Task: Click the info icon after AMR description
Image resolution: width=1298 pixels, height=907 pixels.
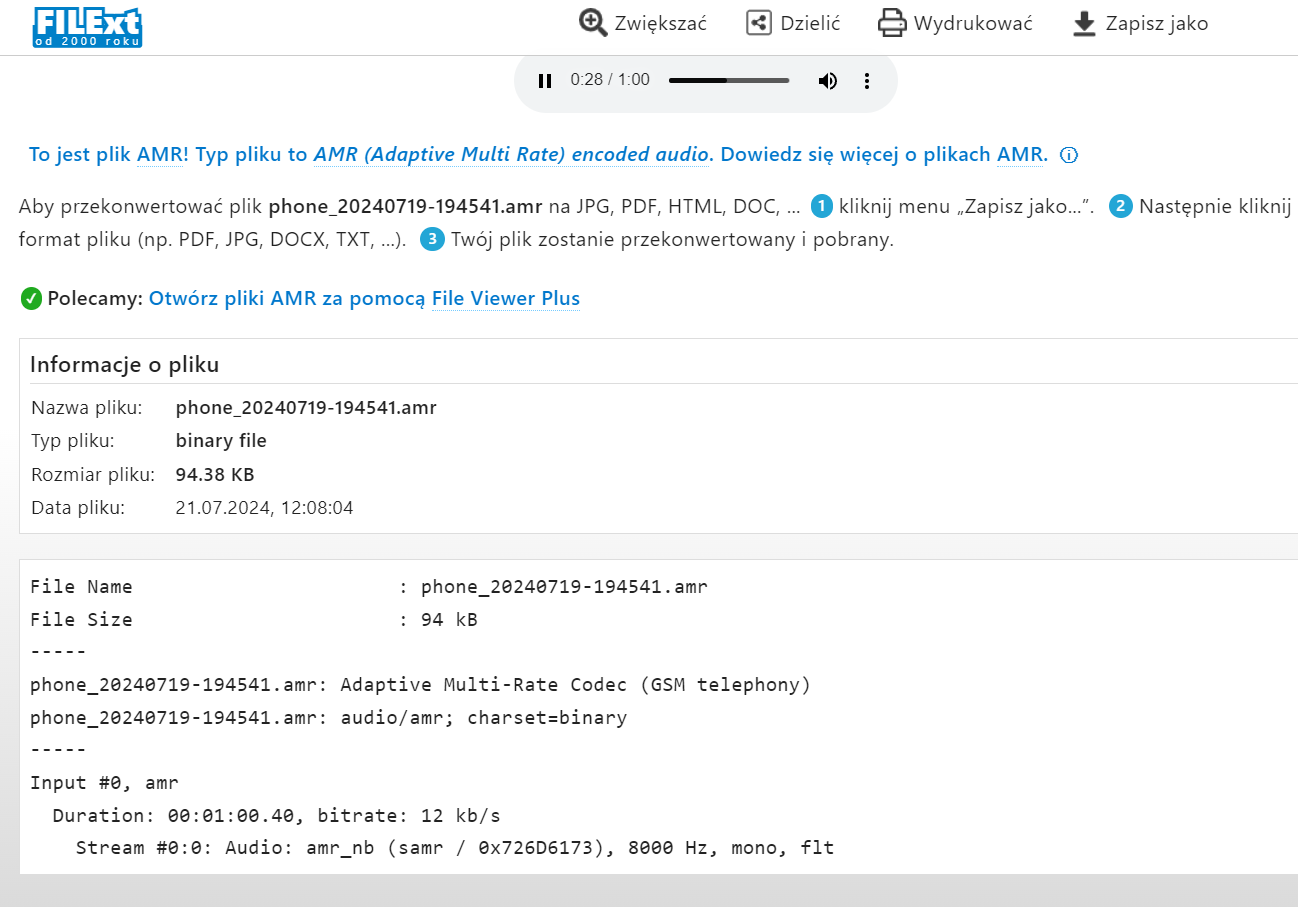Action: 1069,155
